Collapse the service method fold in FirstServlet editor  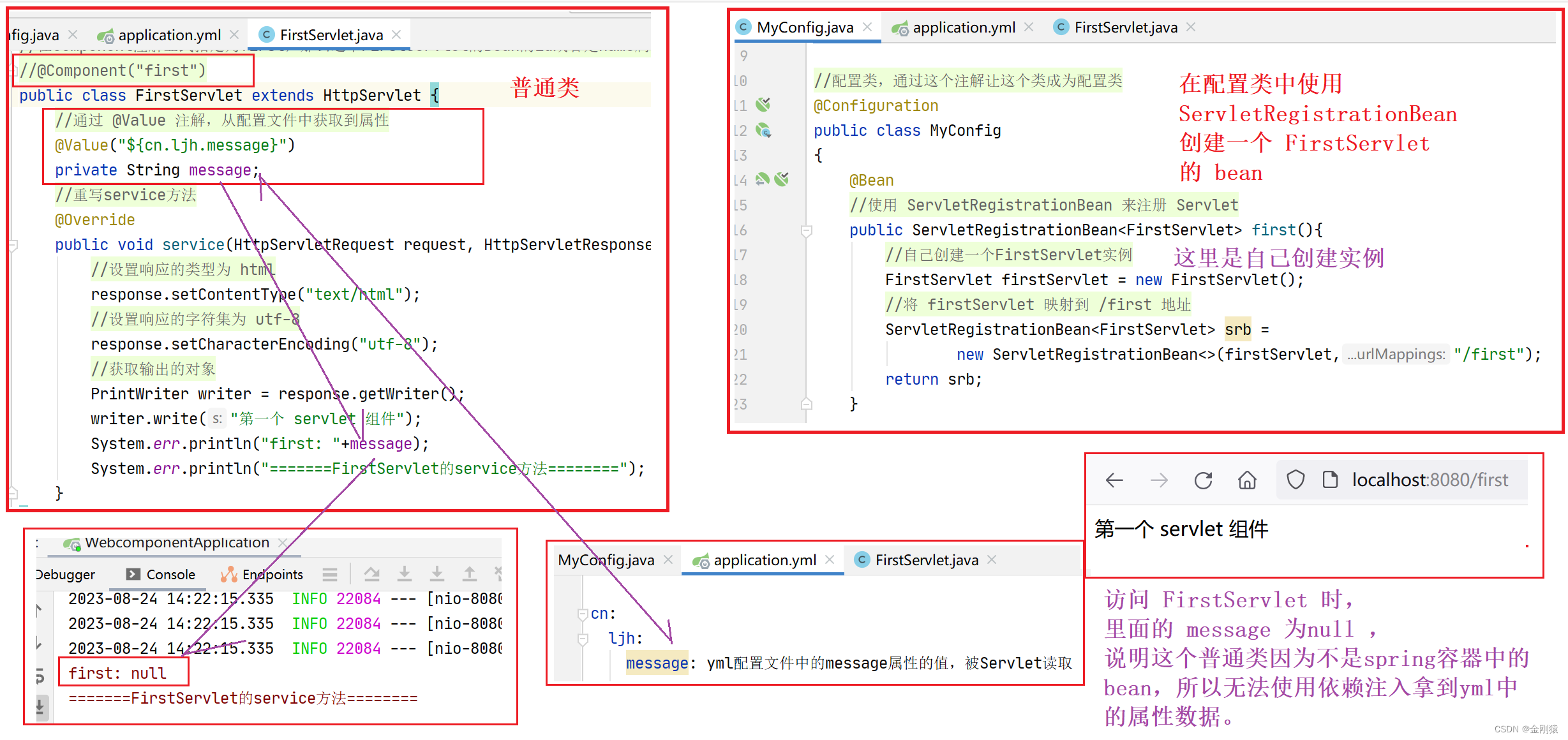point(13,245)
